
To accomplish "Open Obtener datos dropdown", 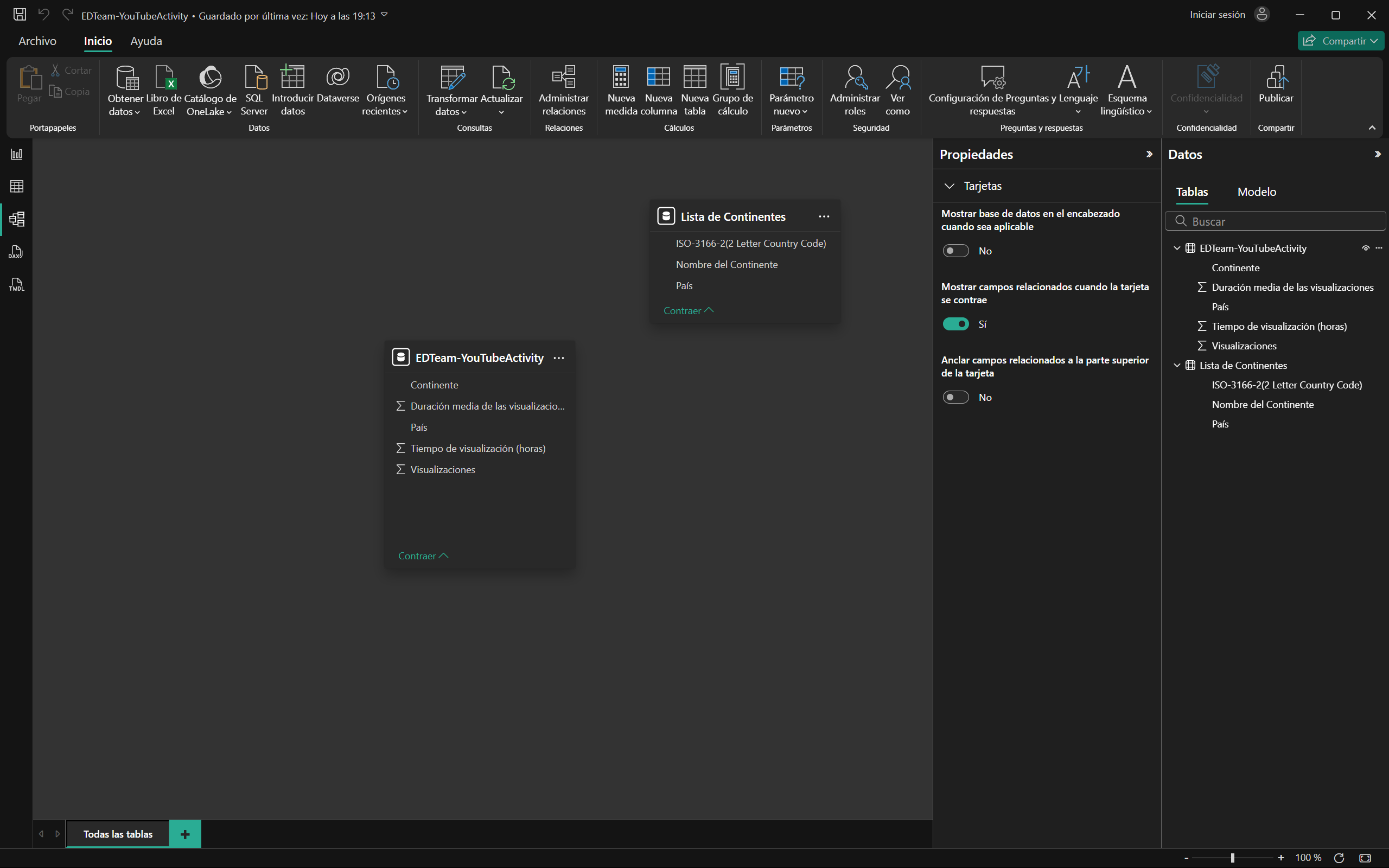I will pos(125,105).
